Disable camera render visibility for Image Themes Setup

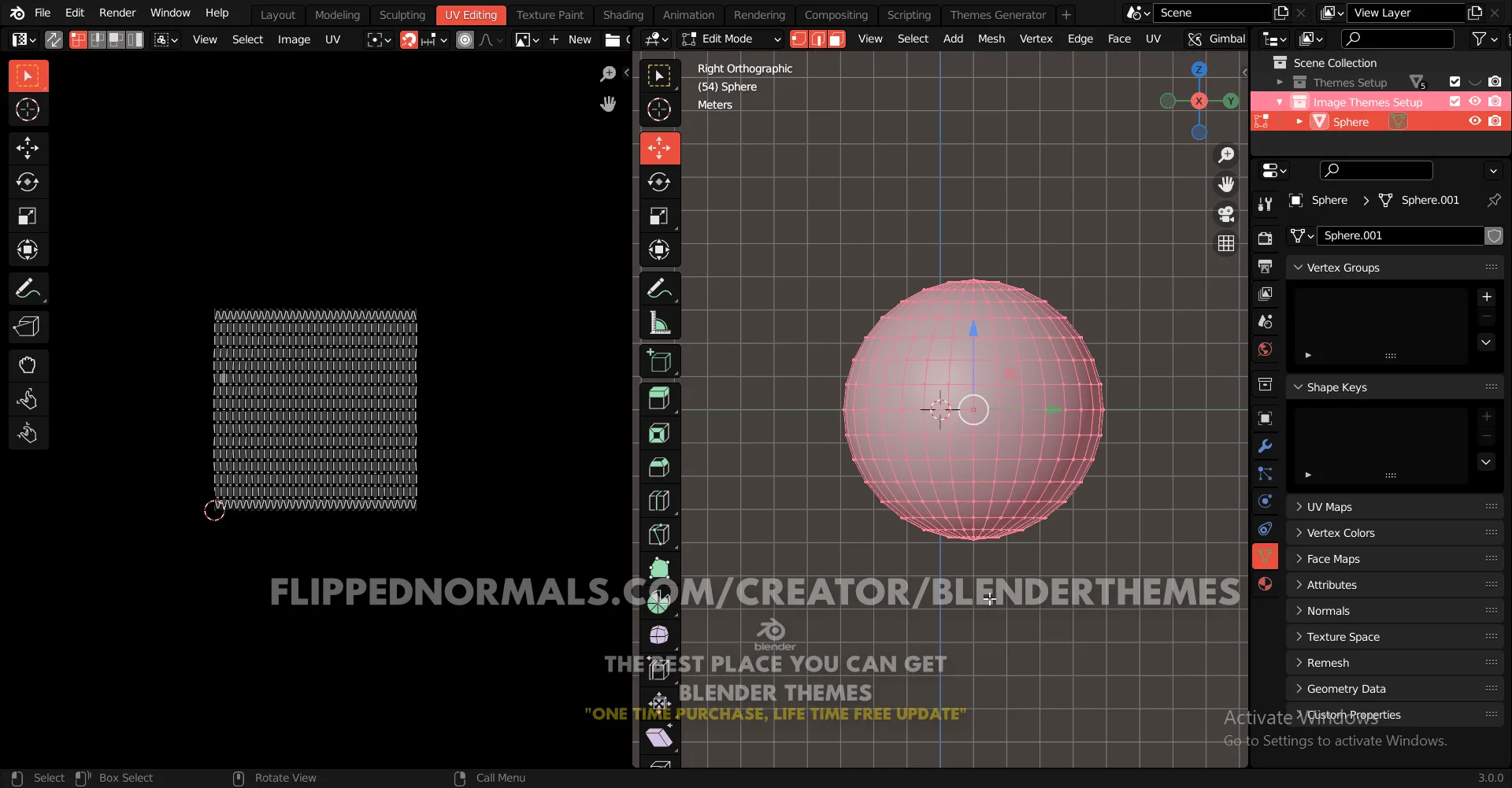click(1496, 102)
